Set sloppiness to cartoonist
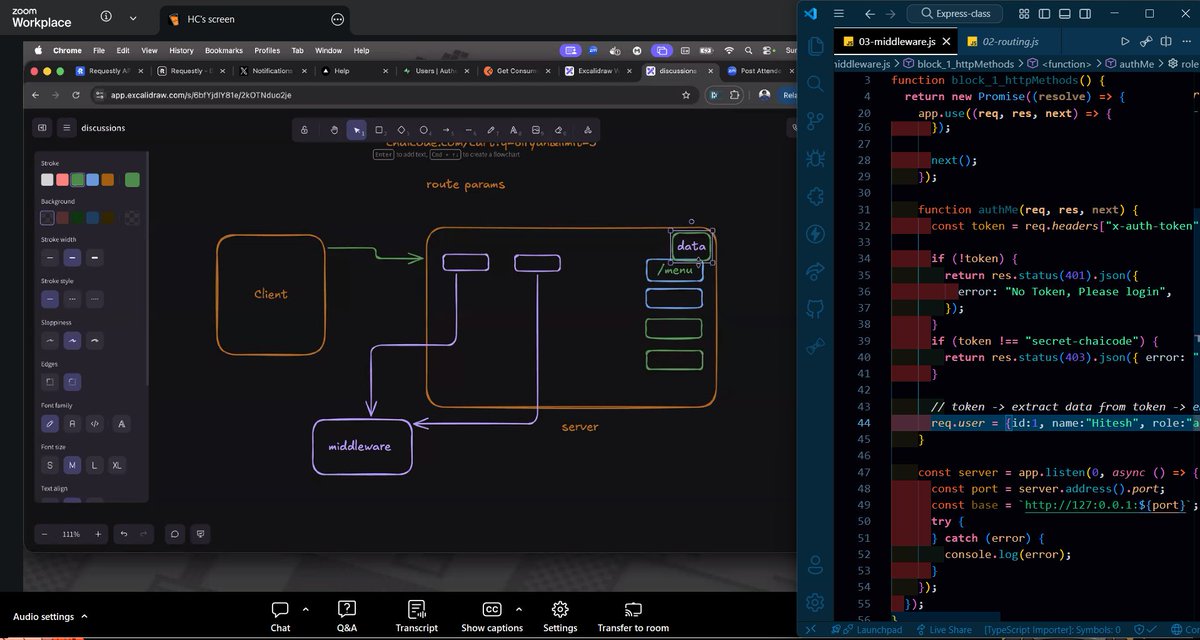 (95, 340)
